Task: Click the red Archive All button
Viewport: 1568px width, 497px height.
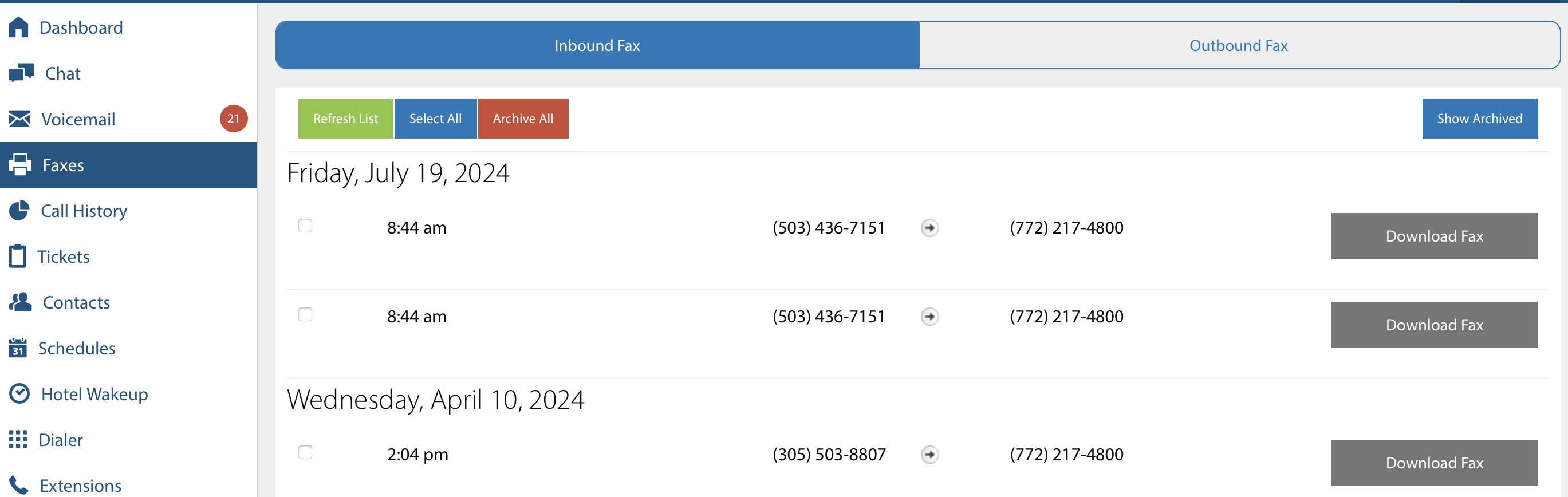Action: click(x=523, y=119)
